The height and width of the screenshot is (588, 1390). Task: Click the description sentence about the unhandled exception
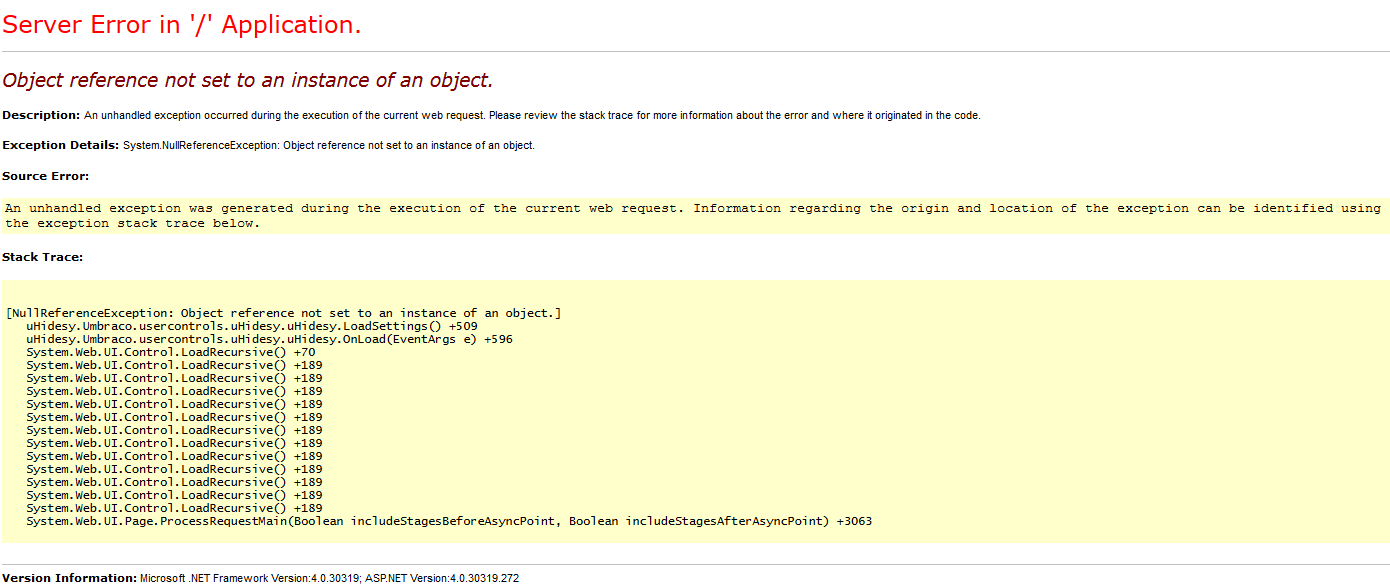point(532,116)
